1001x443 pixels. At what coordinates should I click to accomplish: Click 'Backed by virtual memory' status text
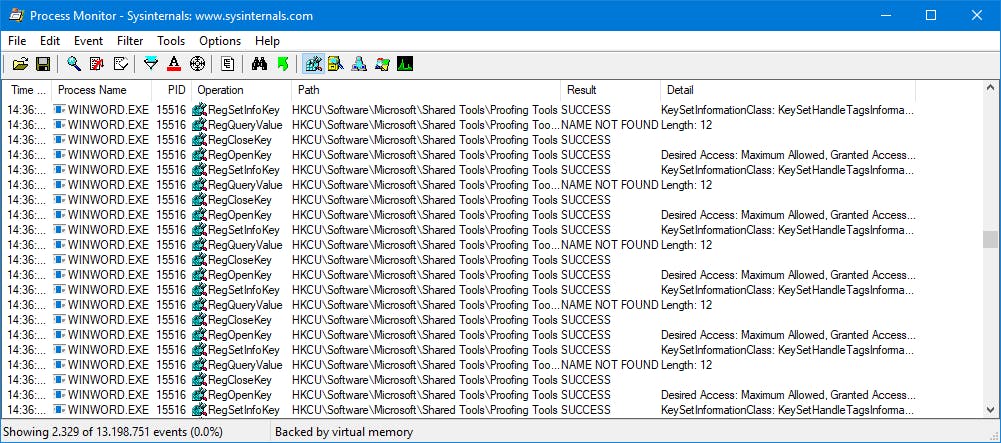(343, 432)
